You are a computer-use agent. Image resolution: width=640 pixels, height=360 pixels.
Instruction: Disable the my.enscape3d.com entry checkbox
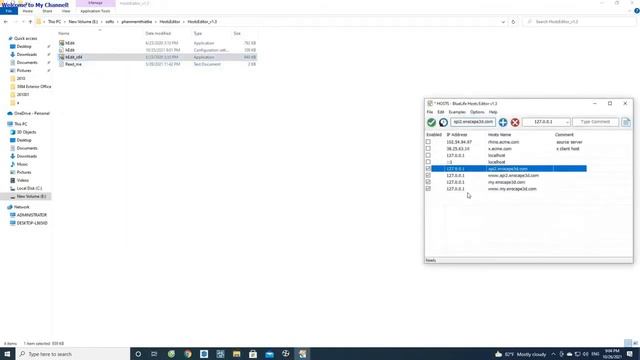(428, 182)
